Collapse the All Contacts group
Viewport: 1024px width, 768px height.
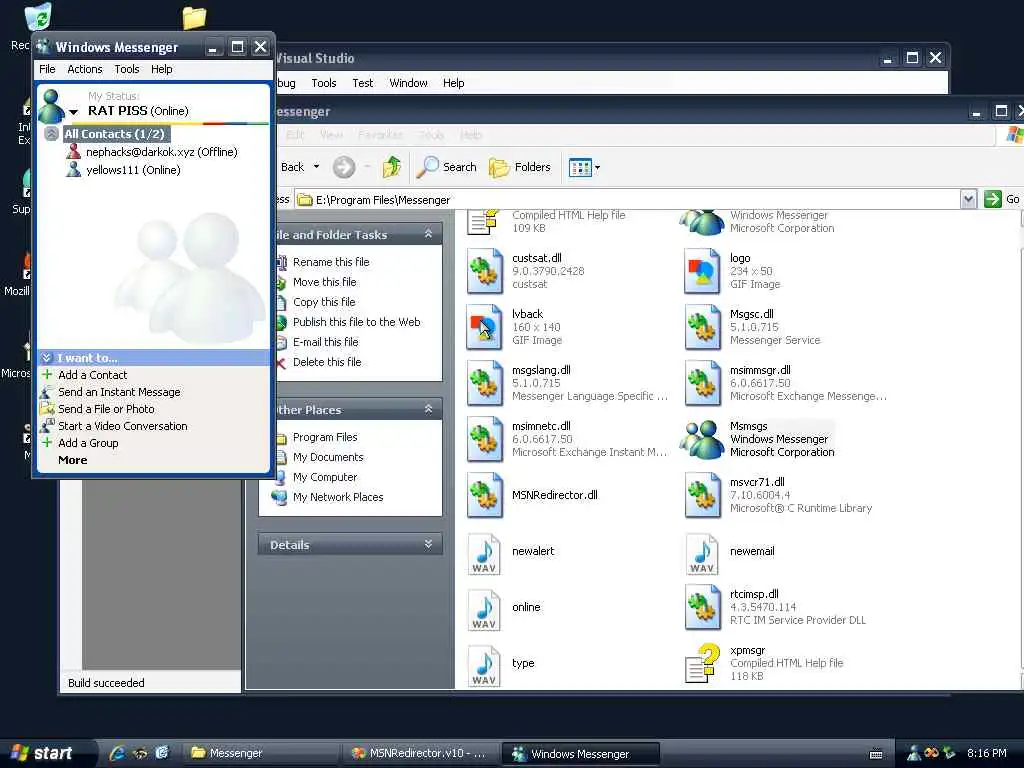pyautogui.click(x=52, y=134)
